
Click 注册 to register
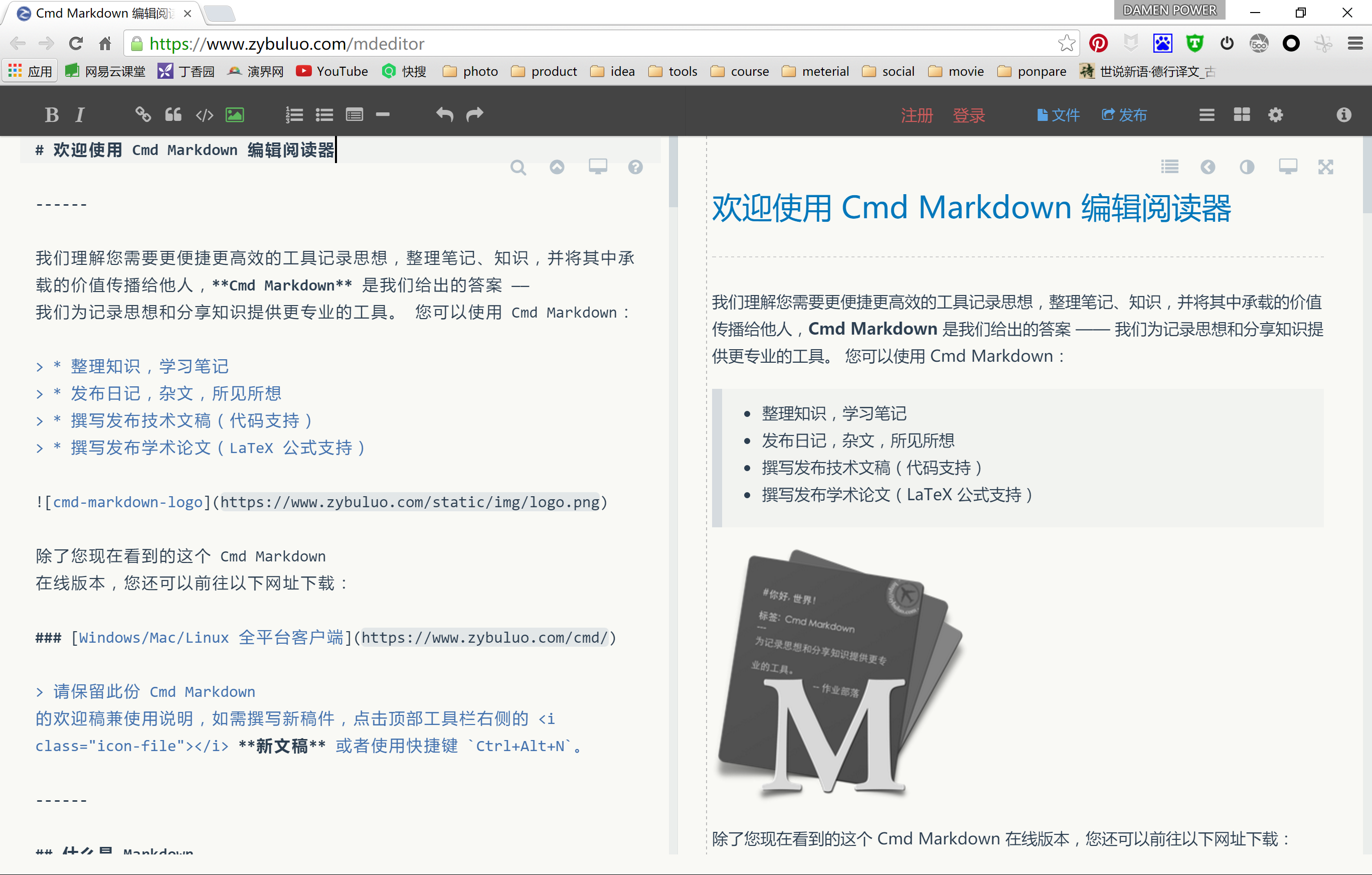click(917, 115)
